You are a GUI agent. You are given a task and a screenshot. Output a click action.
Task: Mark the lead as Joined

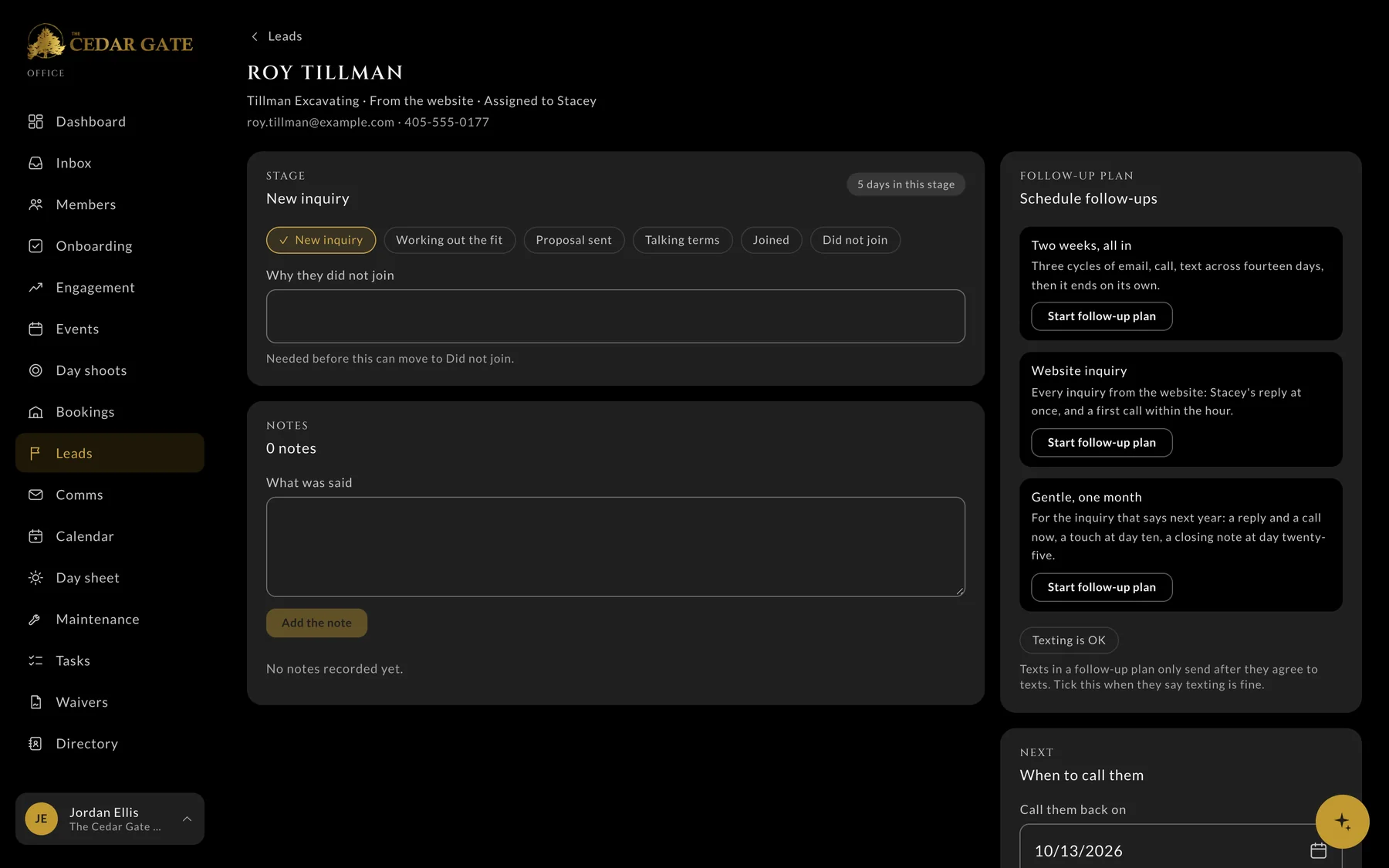(771, 240)
